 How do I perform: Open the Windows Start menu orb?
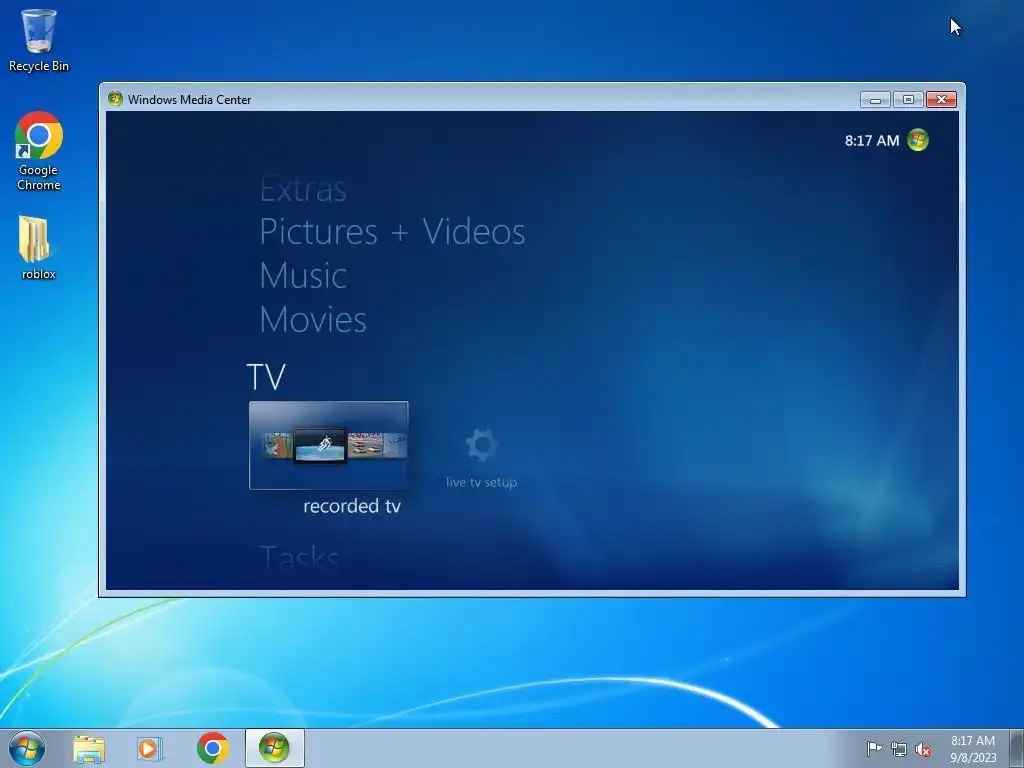tap(27, 748)
